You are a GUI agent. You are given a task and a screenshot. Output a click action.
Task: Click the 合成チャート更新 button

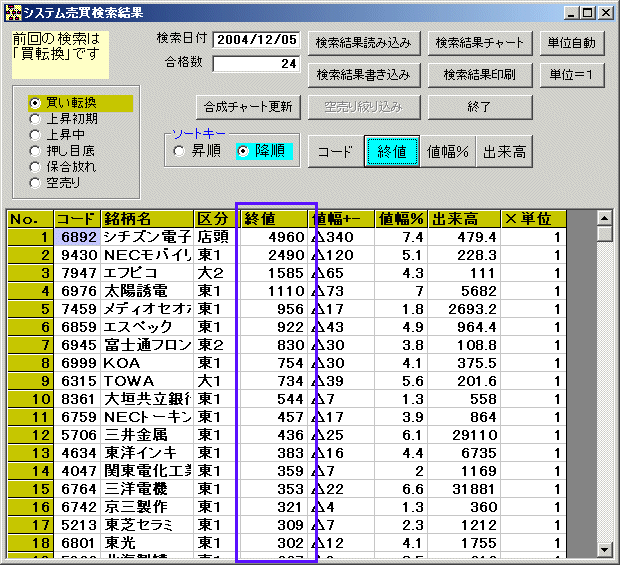pyautogui.click(x=248, y=107)
